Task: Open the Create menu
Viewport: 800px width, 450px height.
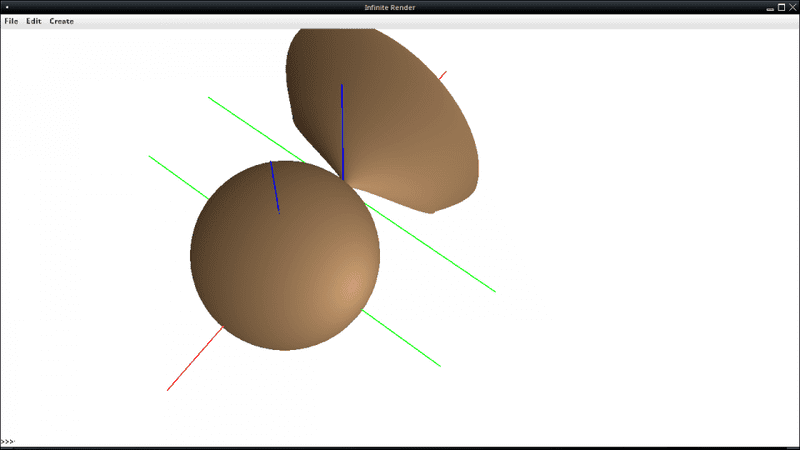Action: pyautogui.click(x=62, y=21)
